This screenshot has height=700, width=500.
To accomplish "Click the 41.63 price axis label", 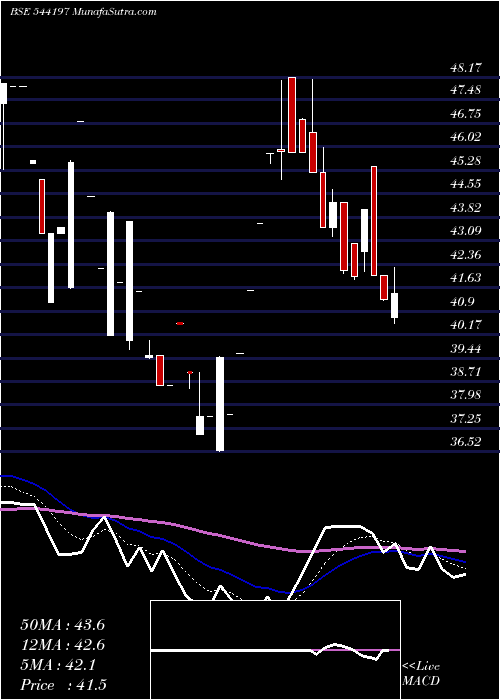I will 466,278.
